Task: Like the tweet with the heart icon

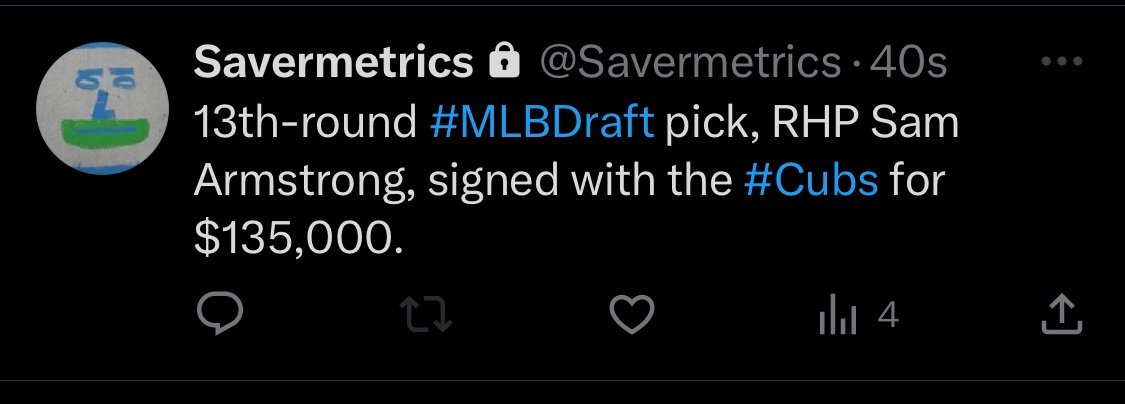Action: click(x=632, y=318)
